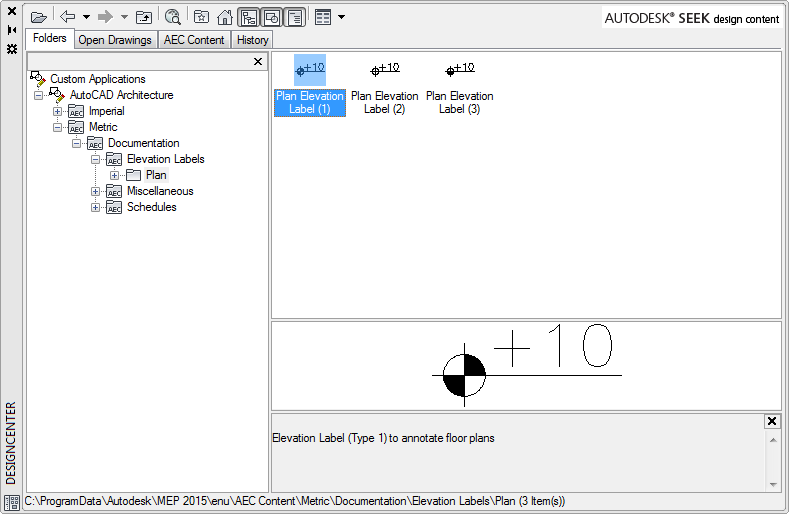
Task: Expand the Schedules node
Action: click(96, 207)
